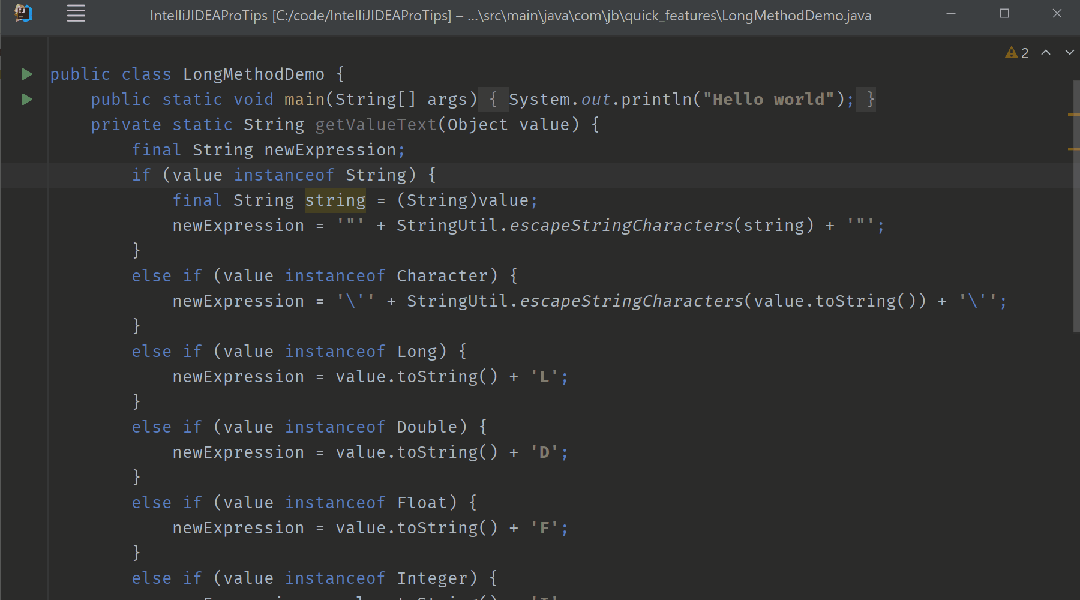Open the hamburger main menu

click(x=76, y=13)
